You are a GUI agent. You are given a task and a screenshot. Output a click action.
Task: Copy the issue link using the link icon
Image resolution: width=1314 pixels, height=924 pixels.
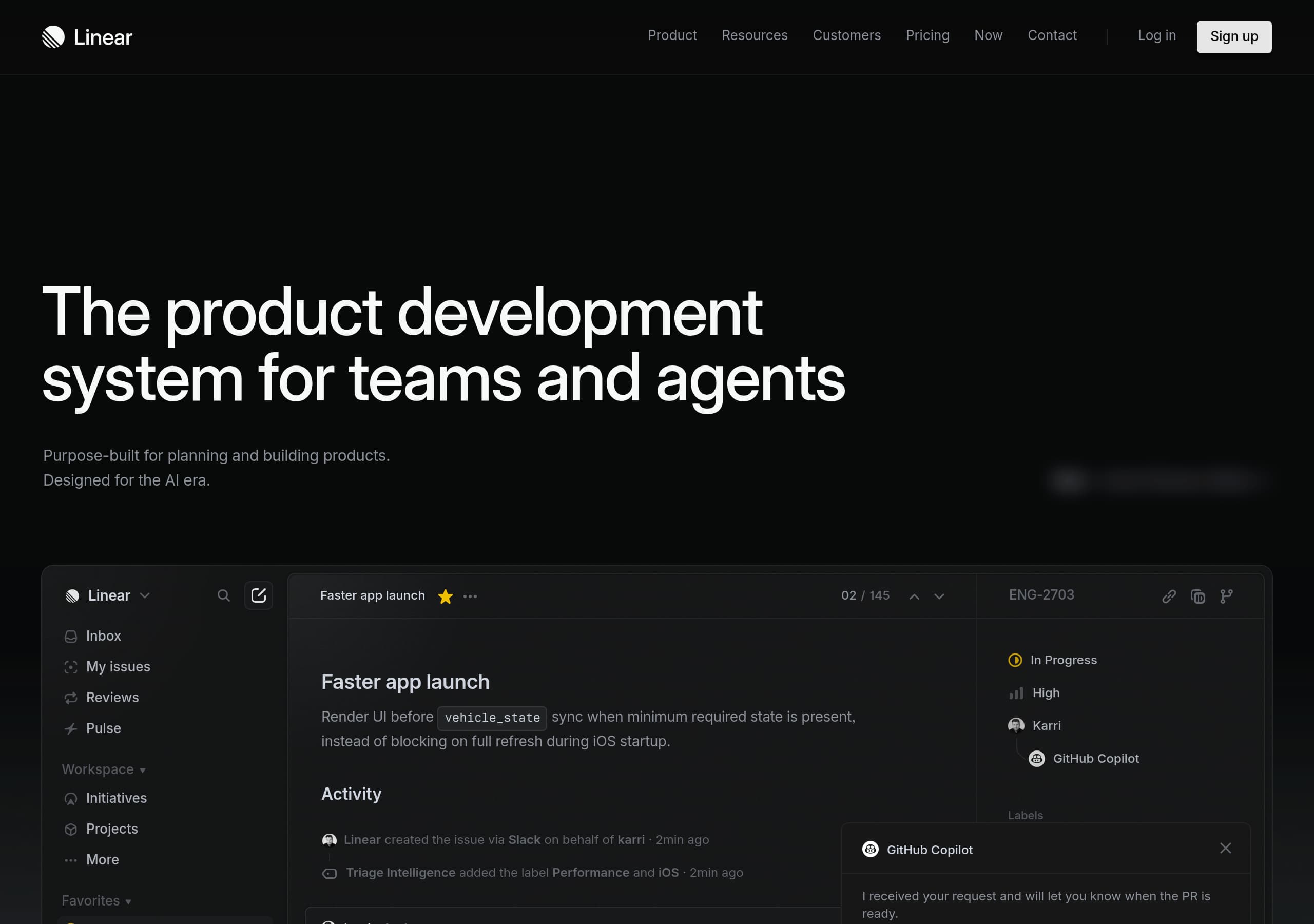point(1169,596)
